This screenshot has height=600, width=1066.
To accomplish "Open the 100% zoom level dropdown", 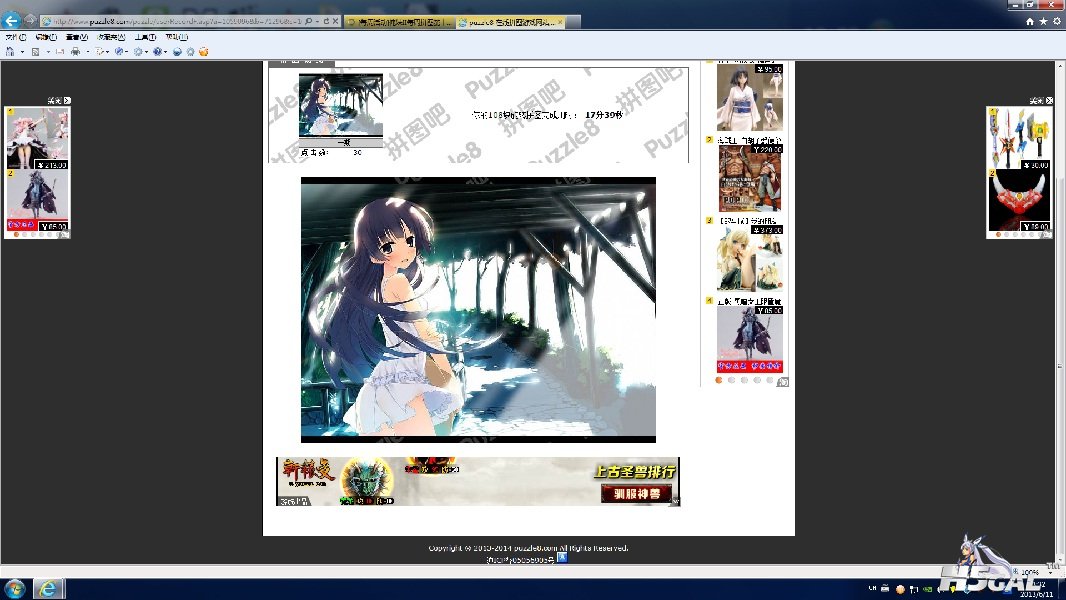I will tap(1050, 573).
